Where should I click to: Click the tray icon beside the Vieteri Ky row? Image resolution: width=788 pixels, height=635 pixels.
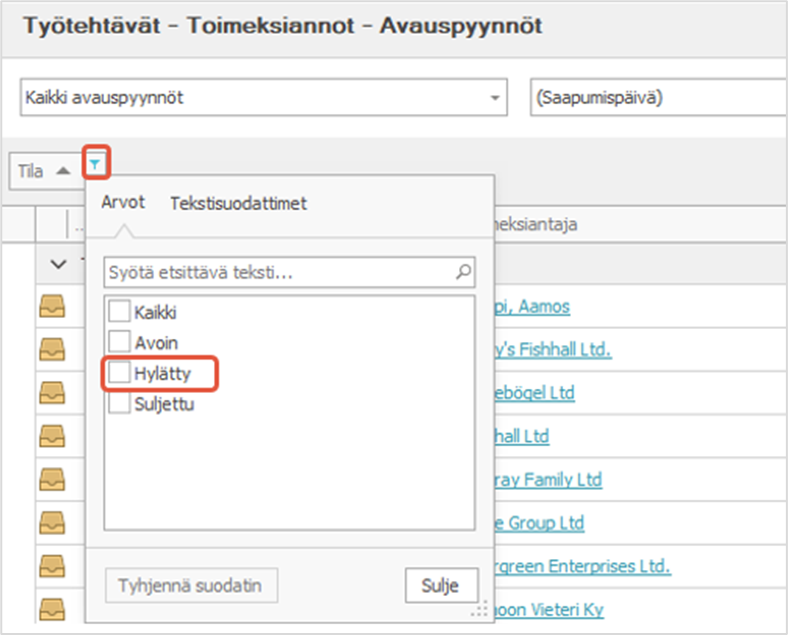tap(51, 609)
